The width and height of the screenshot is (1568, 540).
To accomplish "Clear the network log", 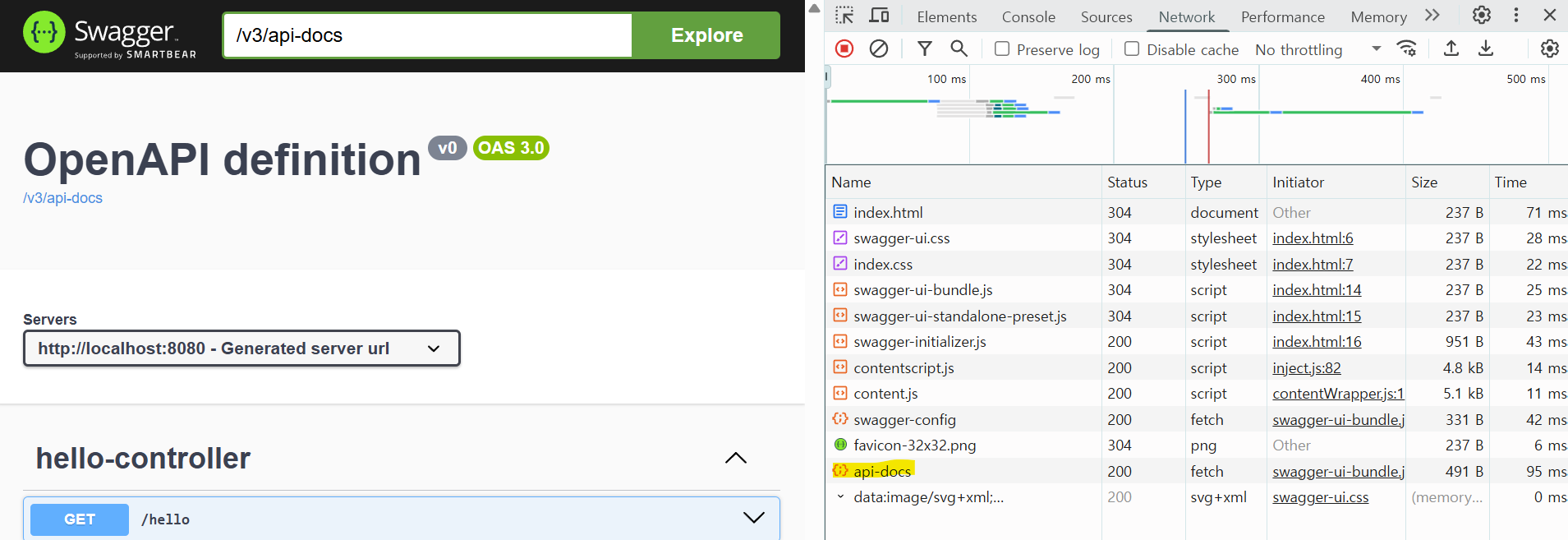I will pos(879,48).
